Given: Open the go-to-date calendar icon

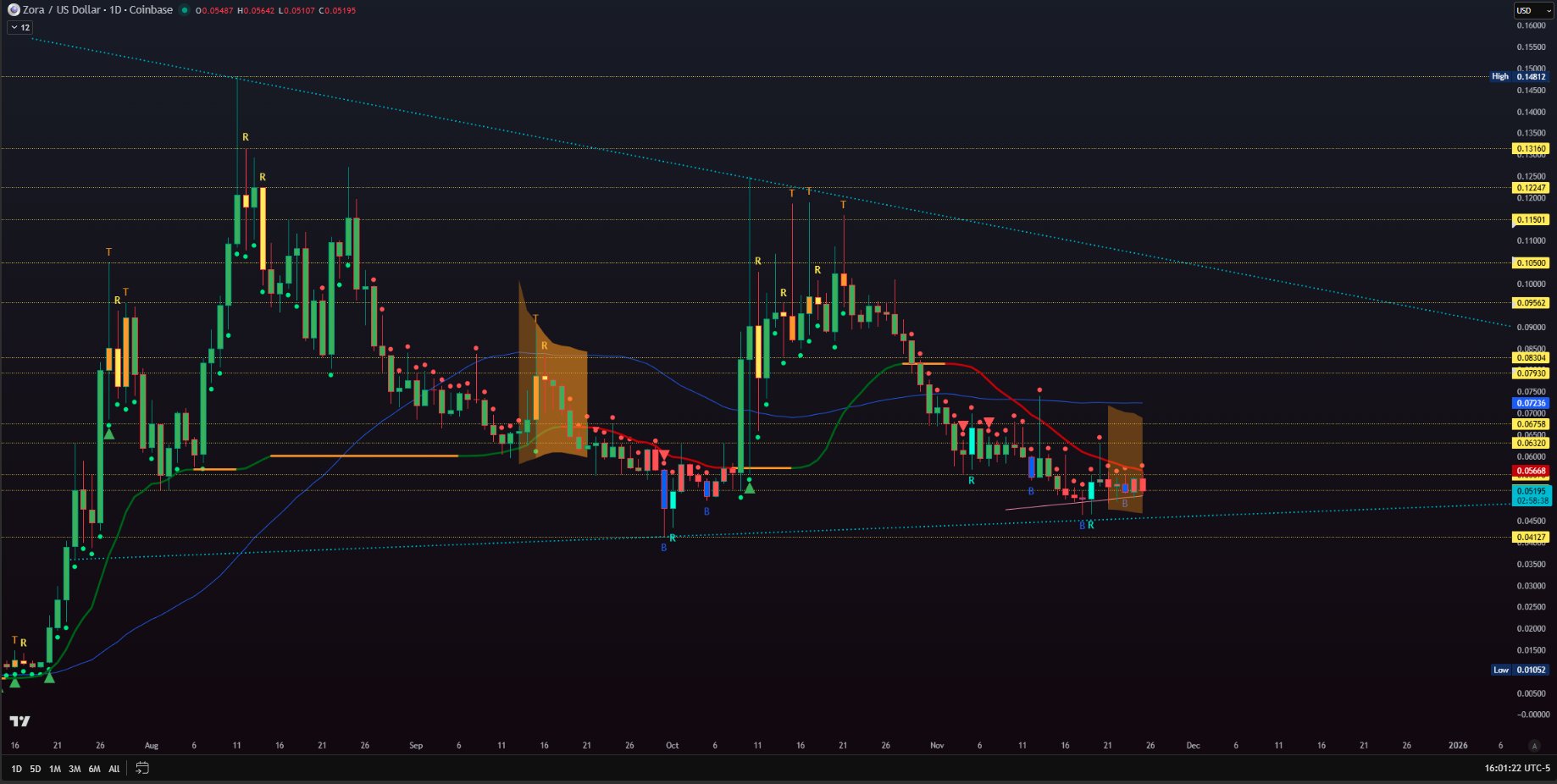Looking at the screenshot, I should click(x=142, y=768).
